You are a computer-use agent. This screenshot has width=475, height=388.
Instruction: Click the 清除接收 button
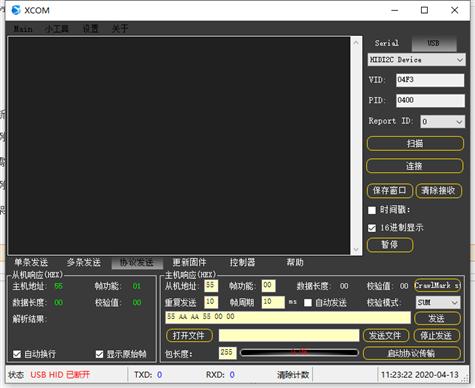[439, 191]
